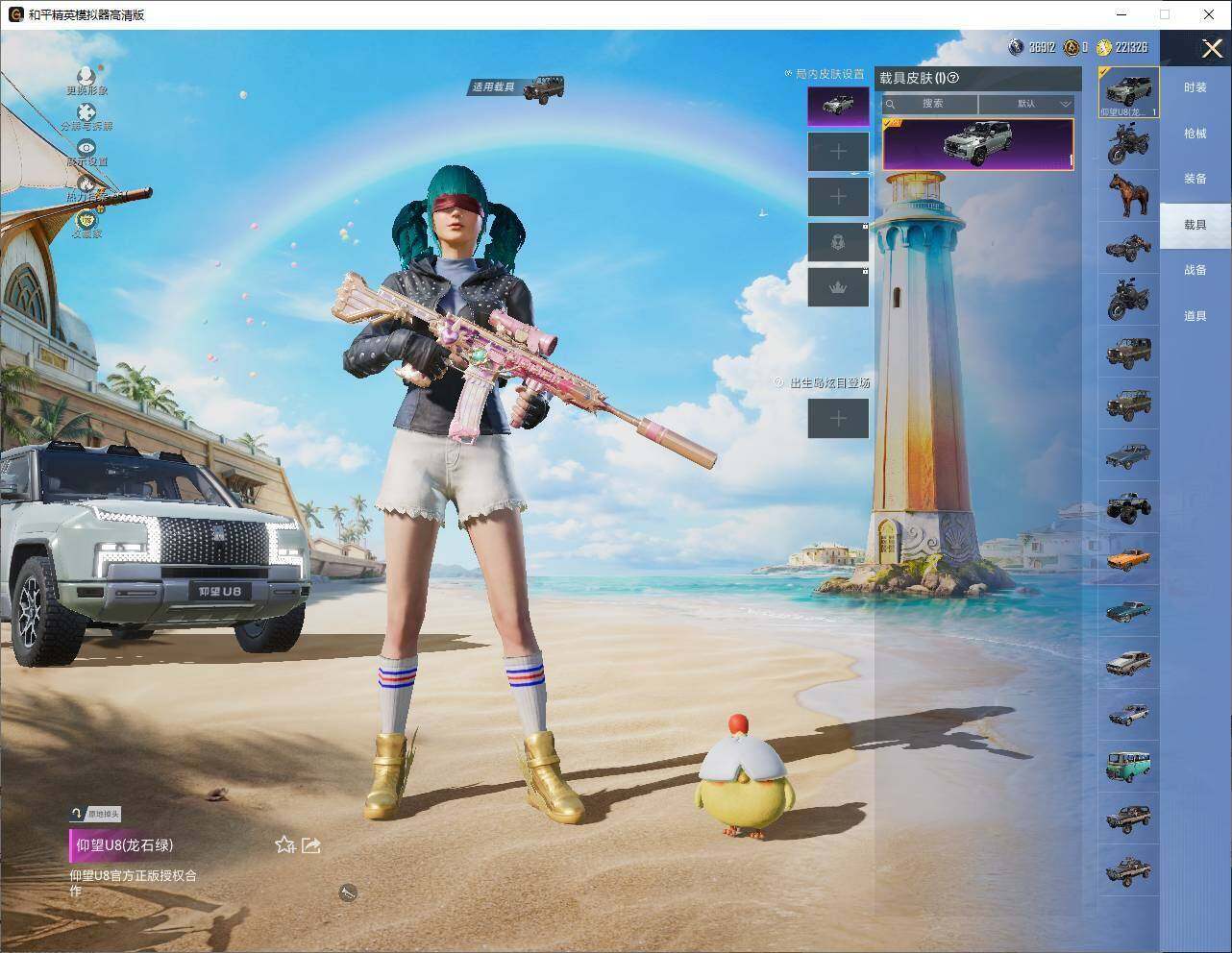Image resolution: width=1232 pixels, height=953 pixels.
Task: Click the first empty plus slot under 局内皮肤设置
Action: [x=838, y=152]
